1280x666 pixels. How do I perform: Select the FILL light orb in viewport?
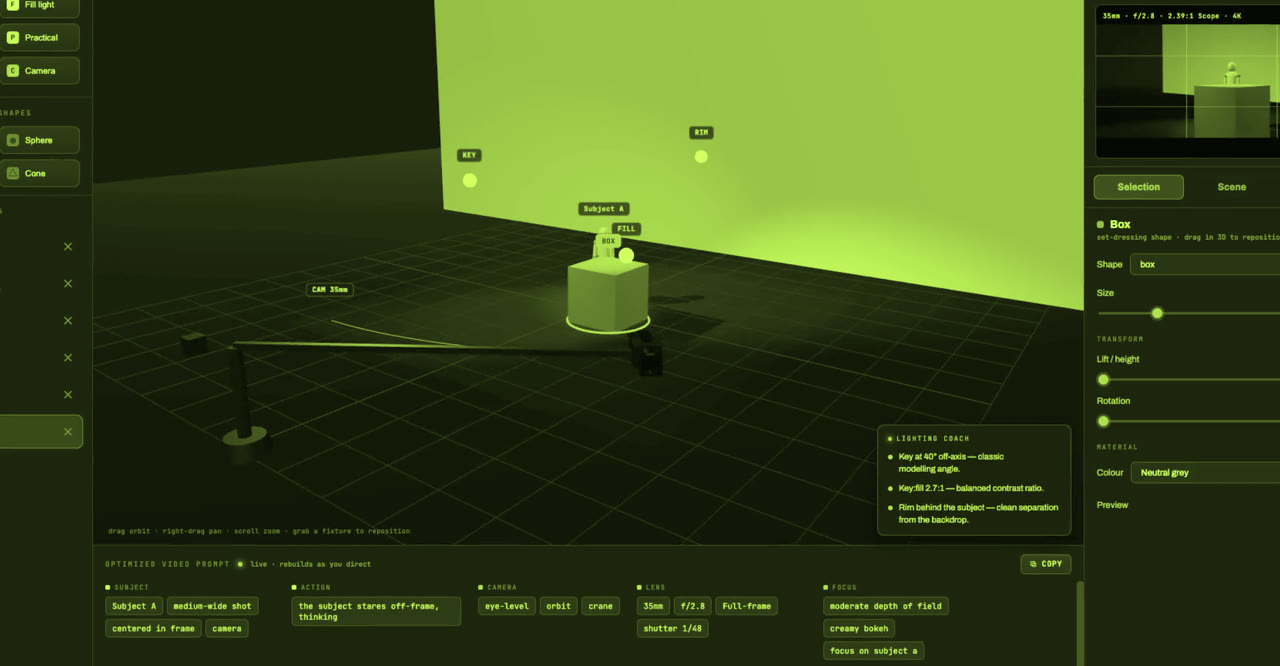pyautogui.click(x=626, y=255)
